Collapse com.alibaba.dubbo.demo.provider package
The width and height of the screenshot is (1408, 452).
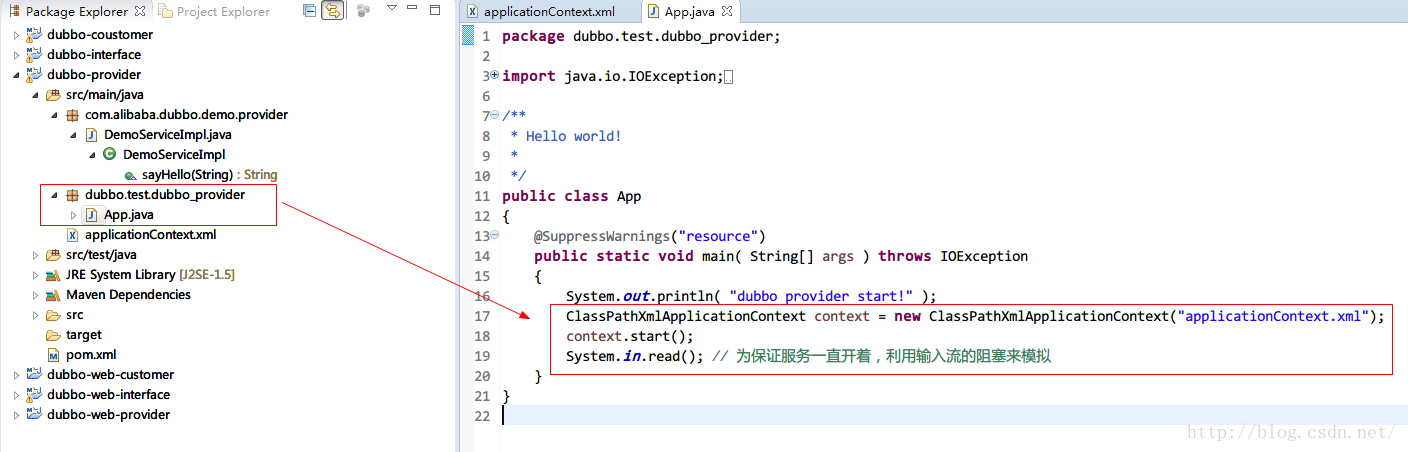click(x=55, y=115)
